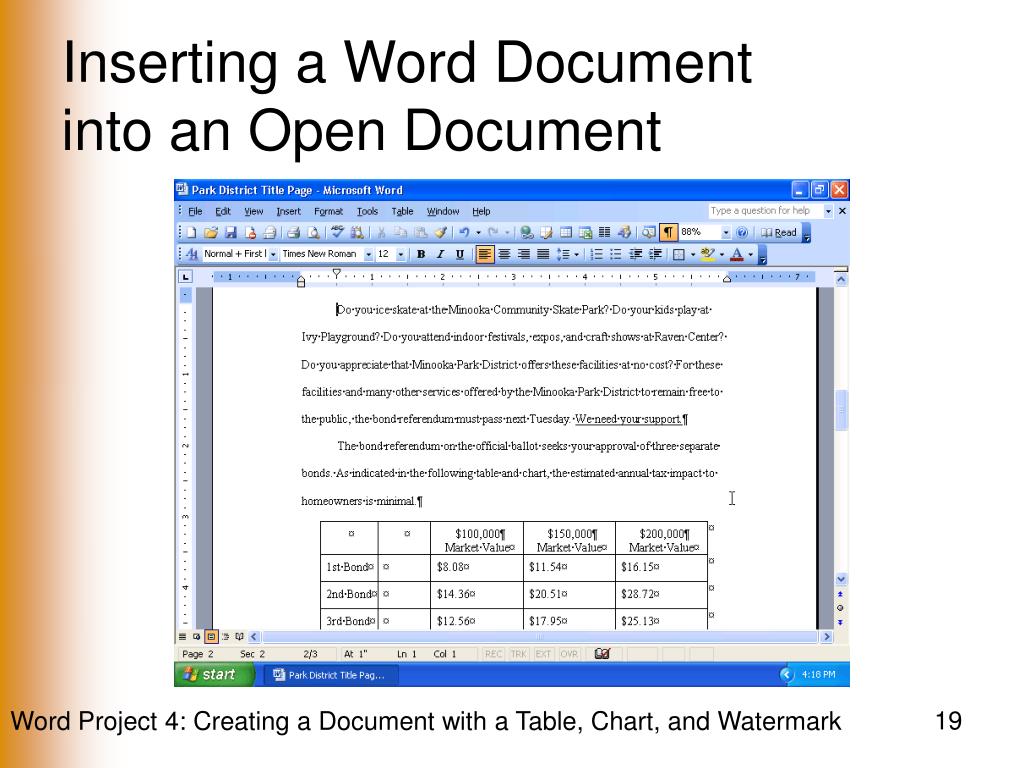The image size is (1024, 768).
Task: Click the Read button in the toolbar
Action: [779, 232]
